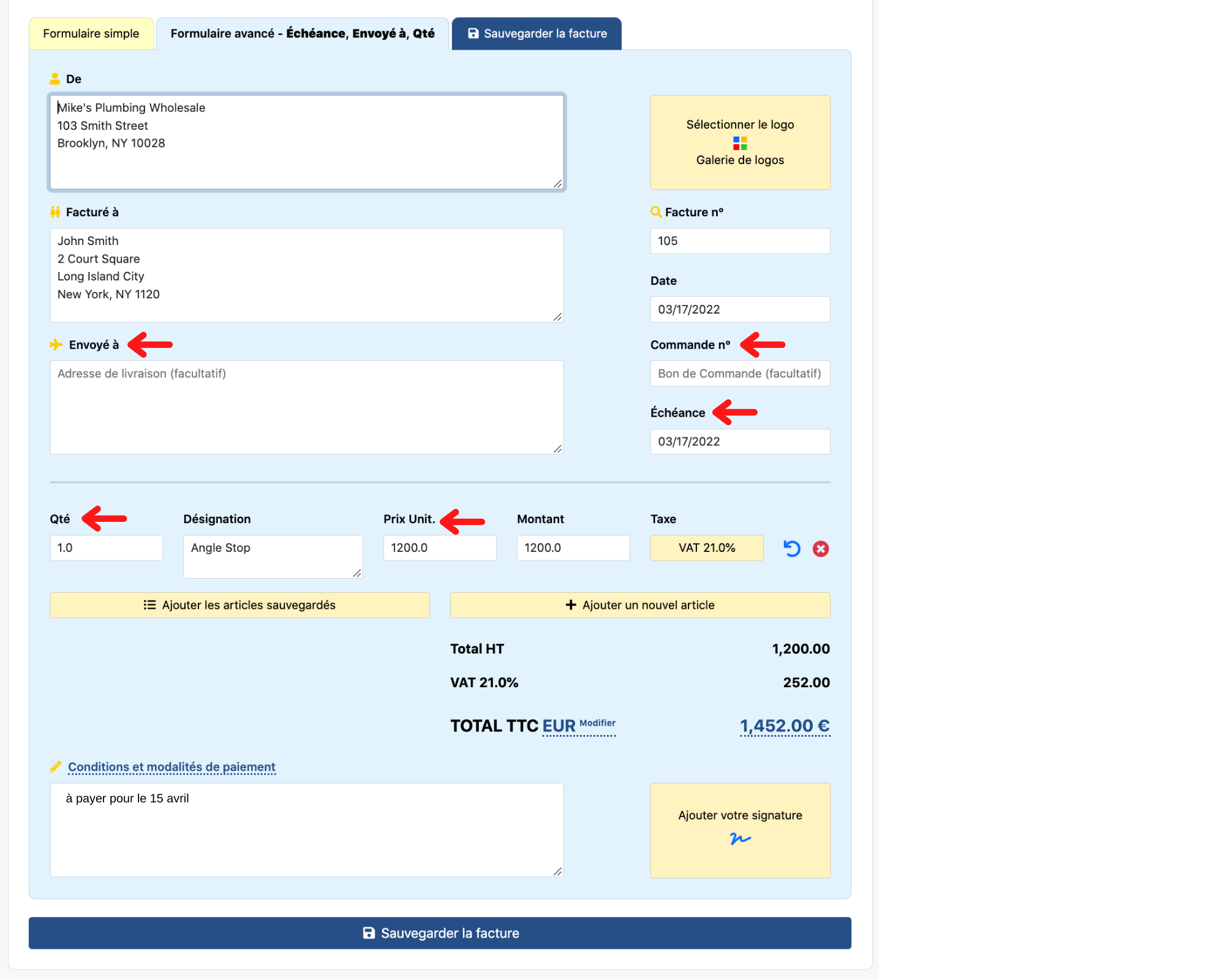Click the people icon beside Facturé à

coord(55,212)
